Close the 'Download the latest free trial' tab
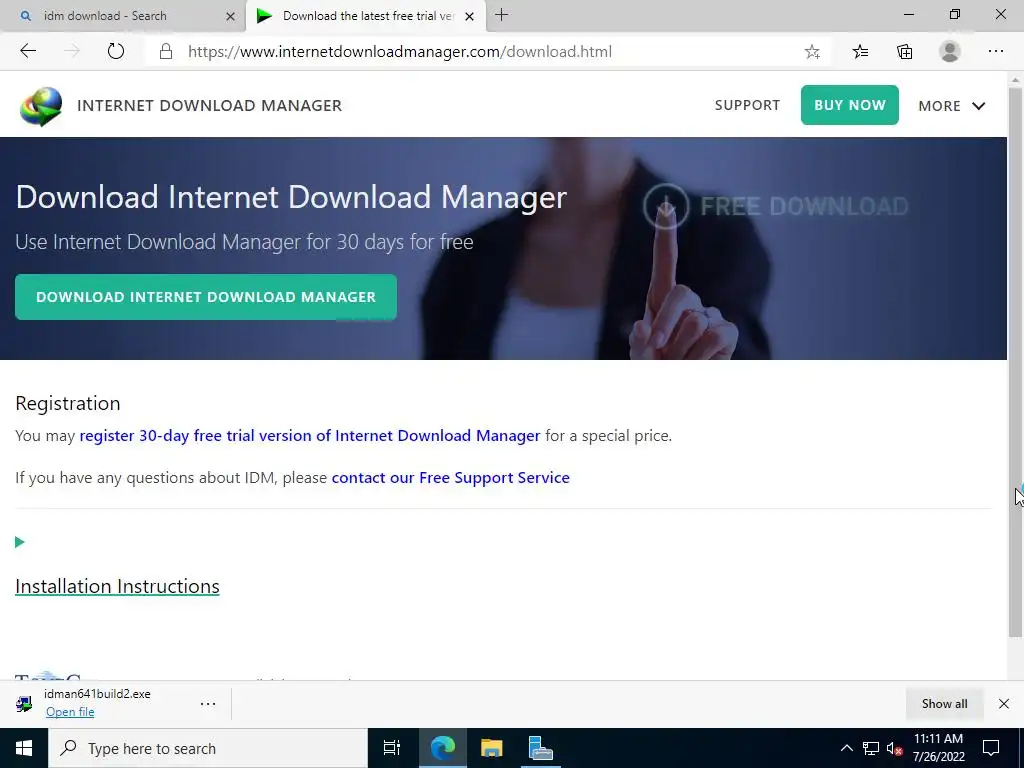The height and width of the screenshot is (768, 1024). [469, 16]
